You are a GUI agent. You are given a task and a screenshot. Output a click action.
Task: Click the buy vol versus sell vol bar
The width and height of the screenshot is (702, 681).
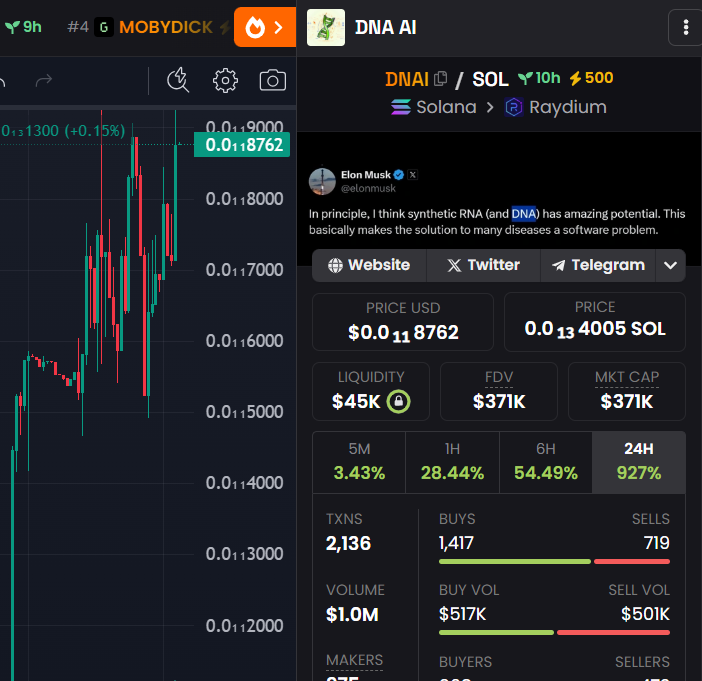pos(554,633)
